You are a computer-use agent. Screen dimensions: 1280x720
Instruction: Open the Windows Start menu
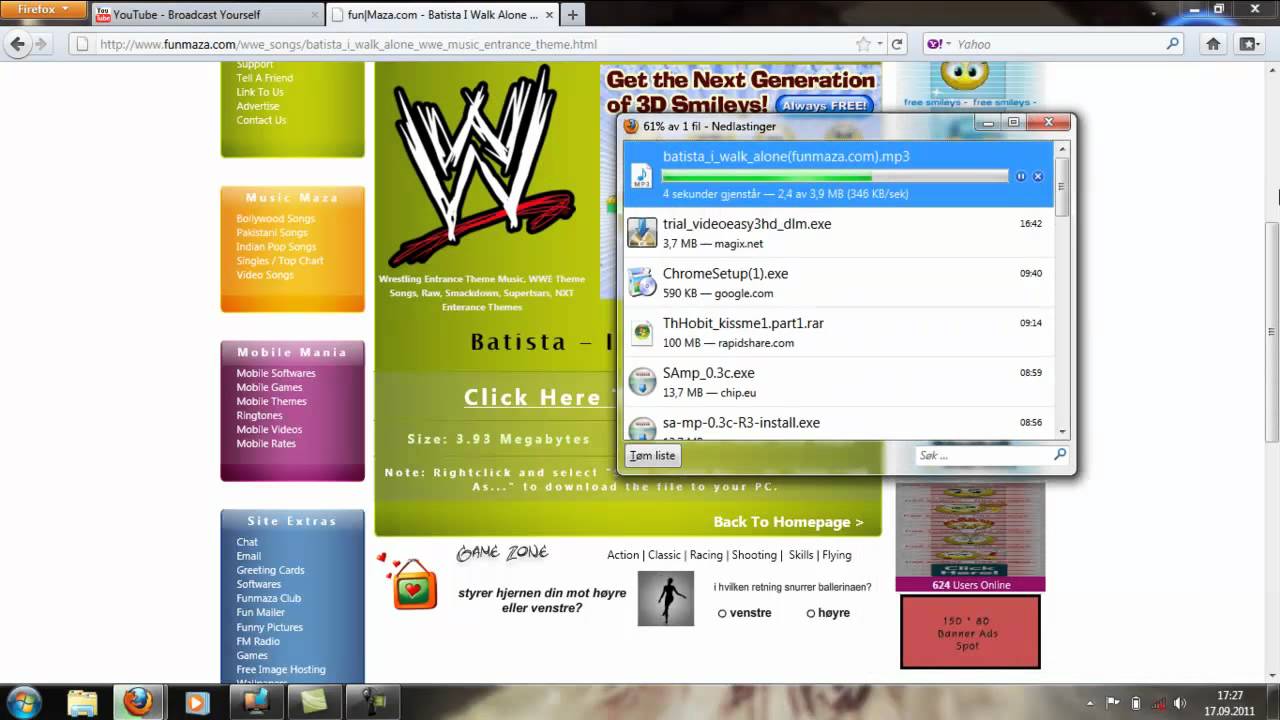[23, 702]
